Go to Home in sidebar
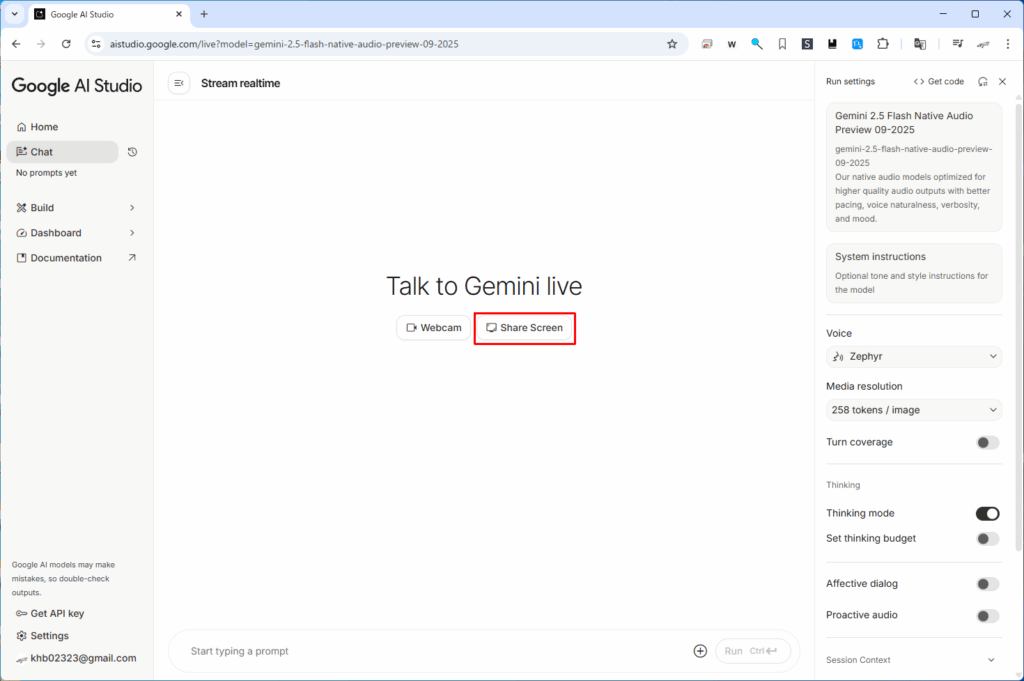The width and height of the screenshot is (1024, 681). tap(44, 127)
